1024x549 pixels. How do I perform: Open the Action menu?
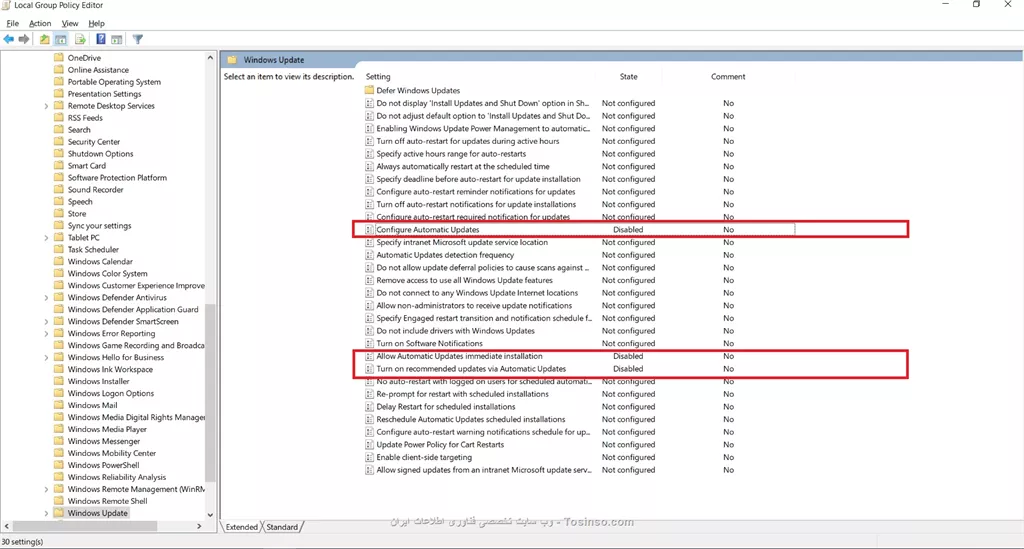click(x=40, y=24)
